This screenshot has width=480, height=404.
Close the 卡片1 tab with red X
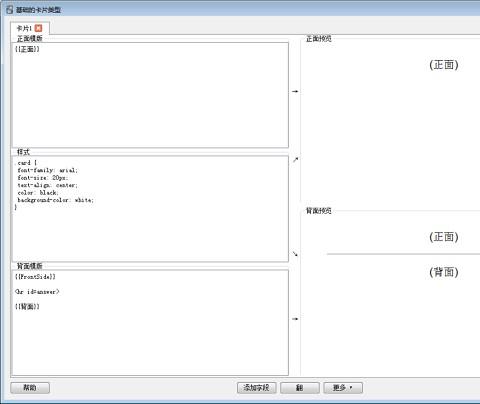coord(38,28)
